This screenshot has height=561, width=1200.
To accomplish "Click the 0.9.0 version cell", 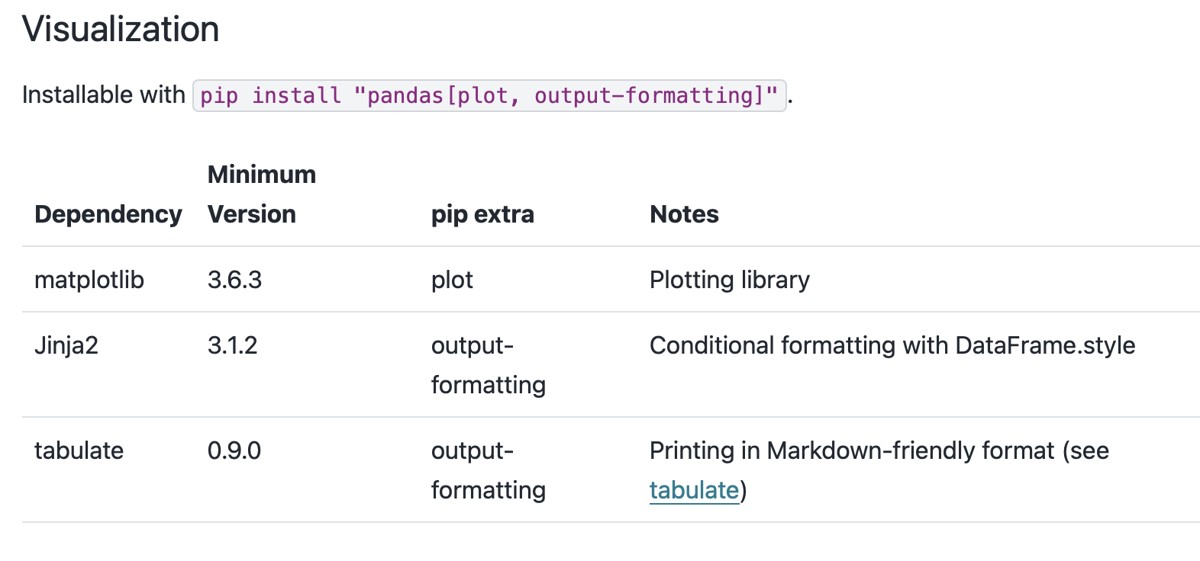I will tap(234, 451).
